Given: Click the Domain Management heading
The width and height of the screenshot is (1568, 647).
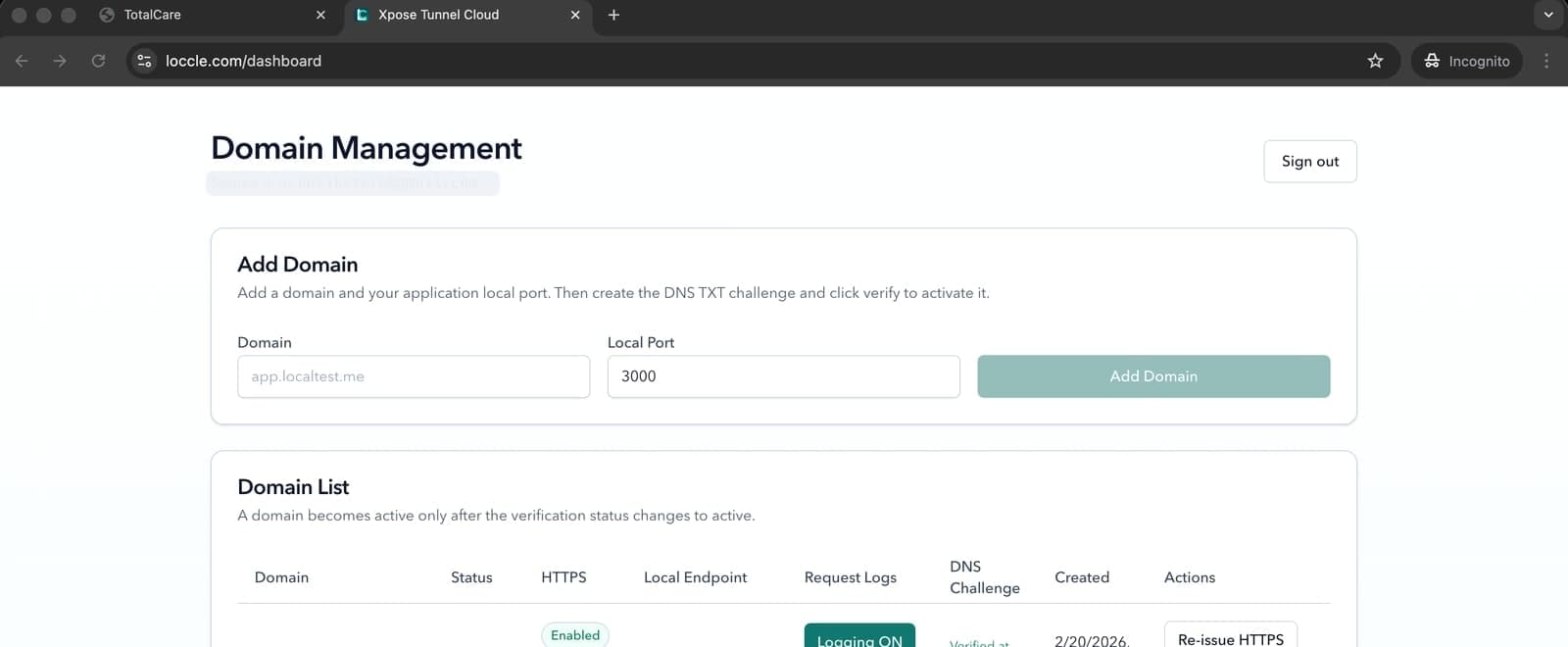Looking at the screenshot, I should (367, 148).
